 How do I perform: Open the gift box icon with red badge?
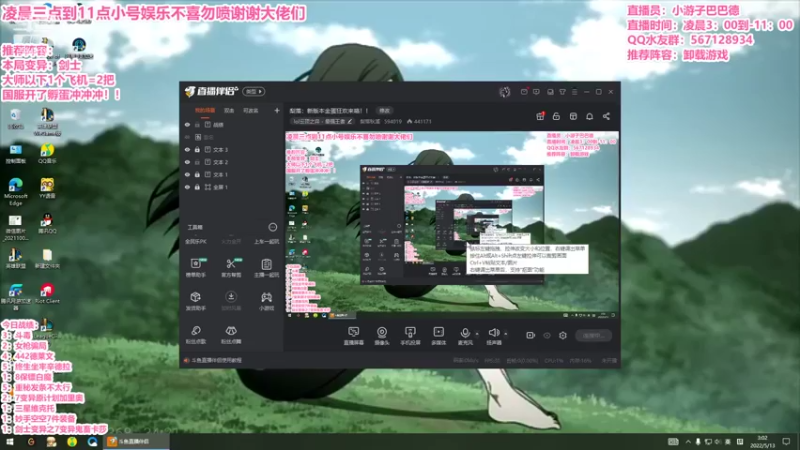(540, 116)
